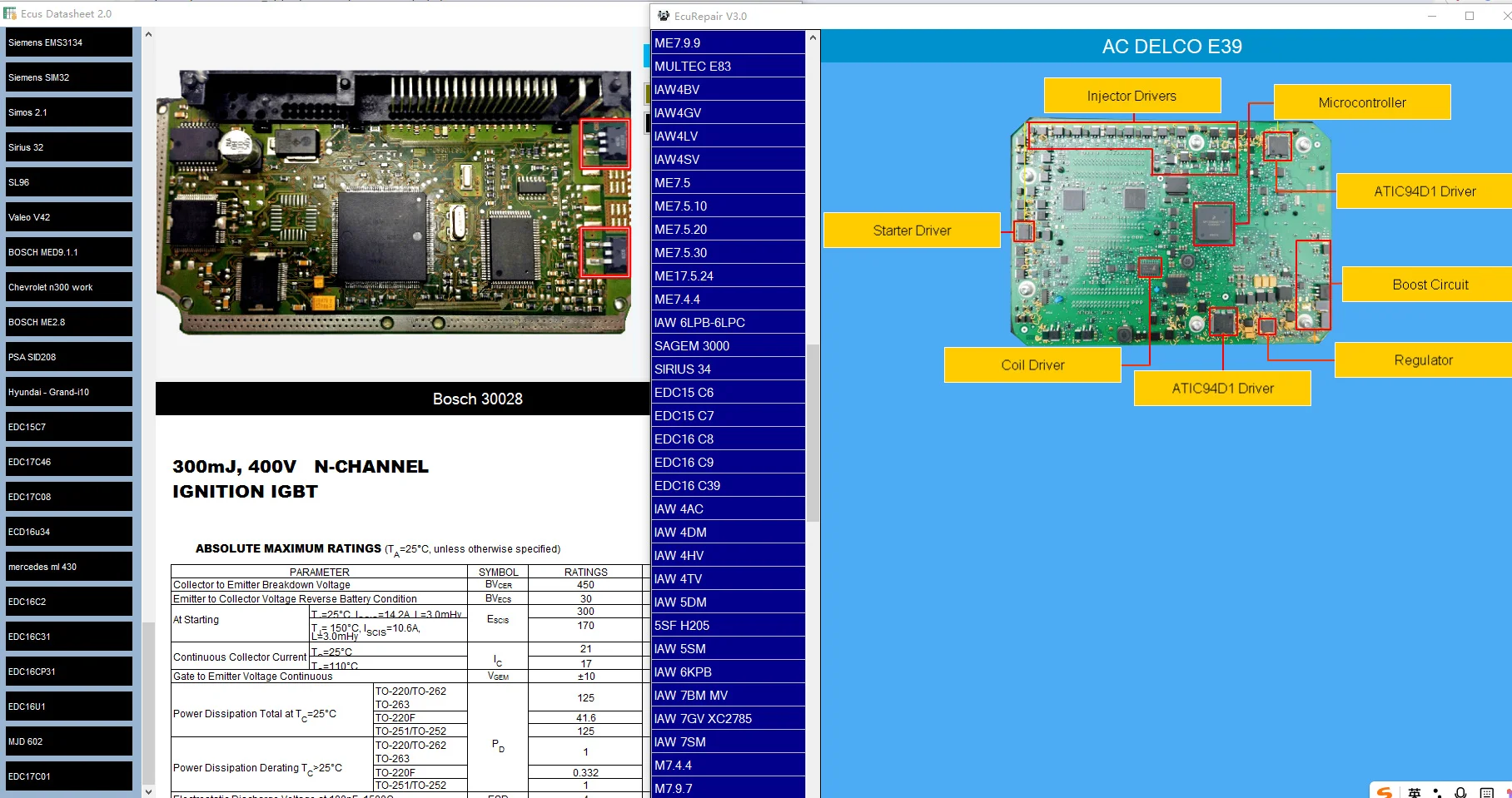Select ME7.9.9 in EcuRepair list
The height and width of the screenshot is (798, 1512).
[x=729, y=43]
